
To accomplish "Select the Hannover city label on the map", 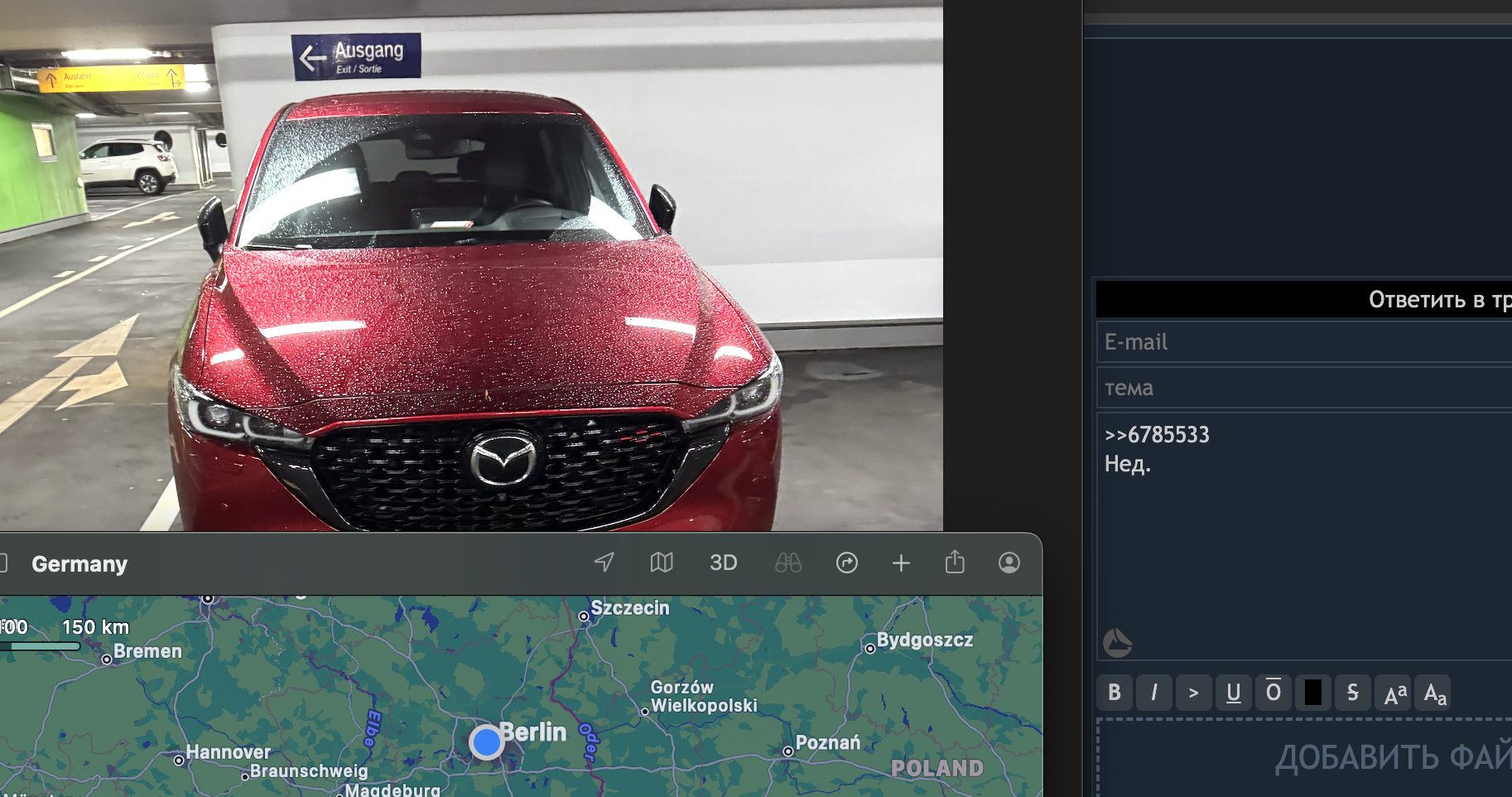I will point(229,752).
